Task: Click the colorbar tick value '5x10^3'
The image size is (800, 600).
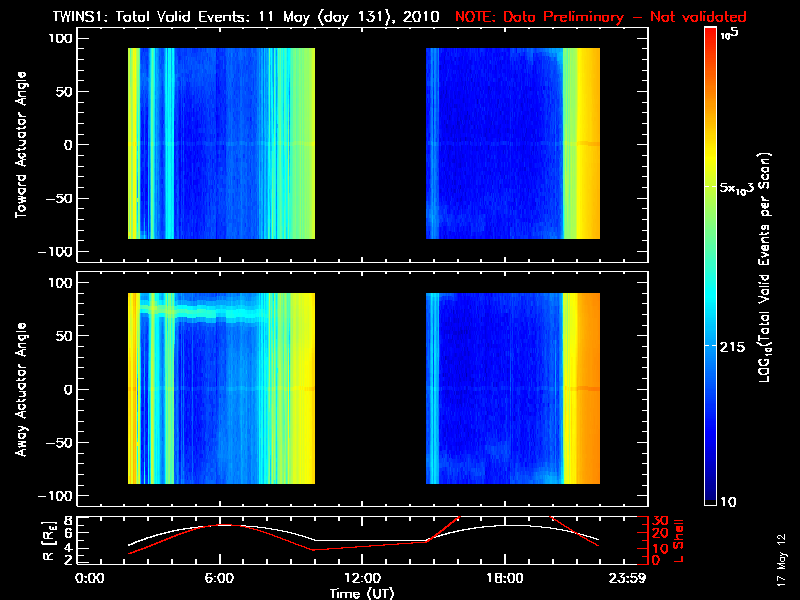Action: click(737, 188)
